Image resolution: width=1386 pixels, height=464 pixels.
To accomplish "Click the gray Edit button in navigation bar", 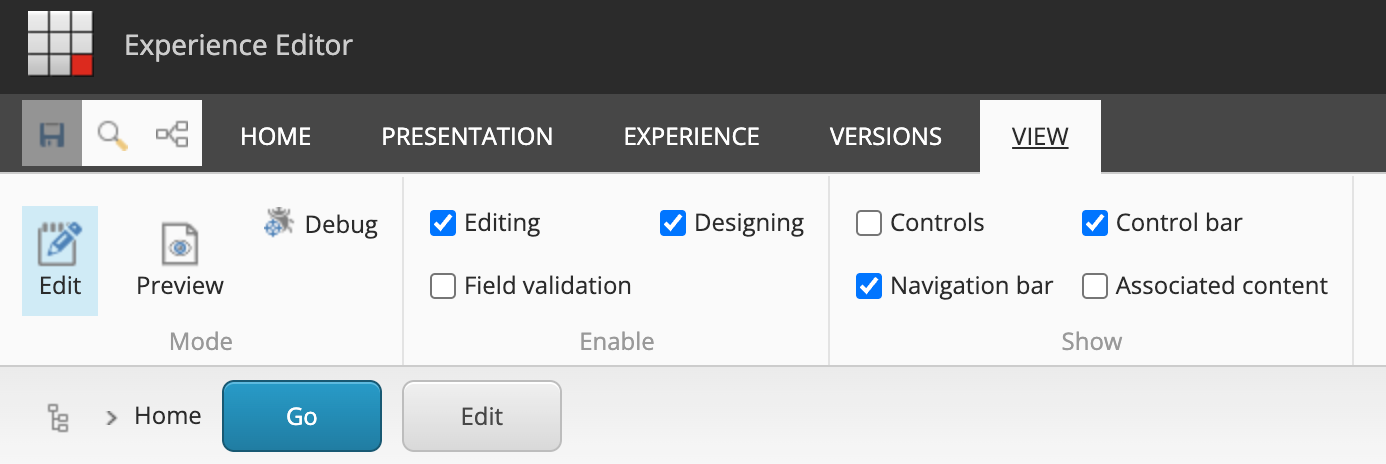I will pos(482,416).
